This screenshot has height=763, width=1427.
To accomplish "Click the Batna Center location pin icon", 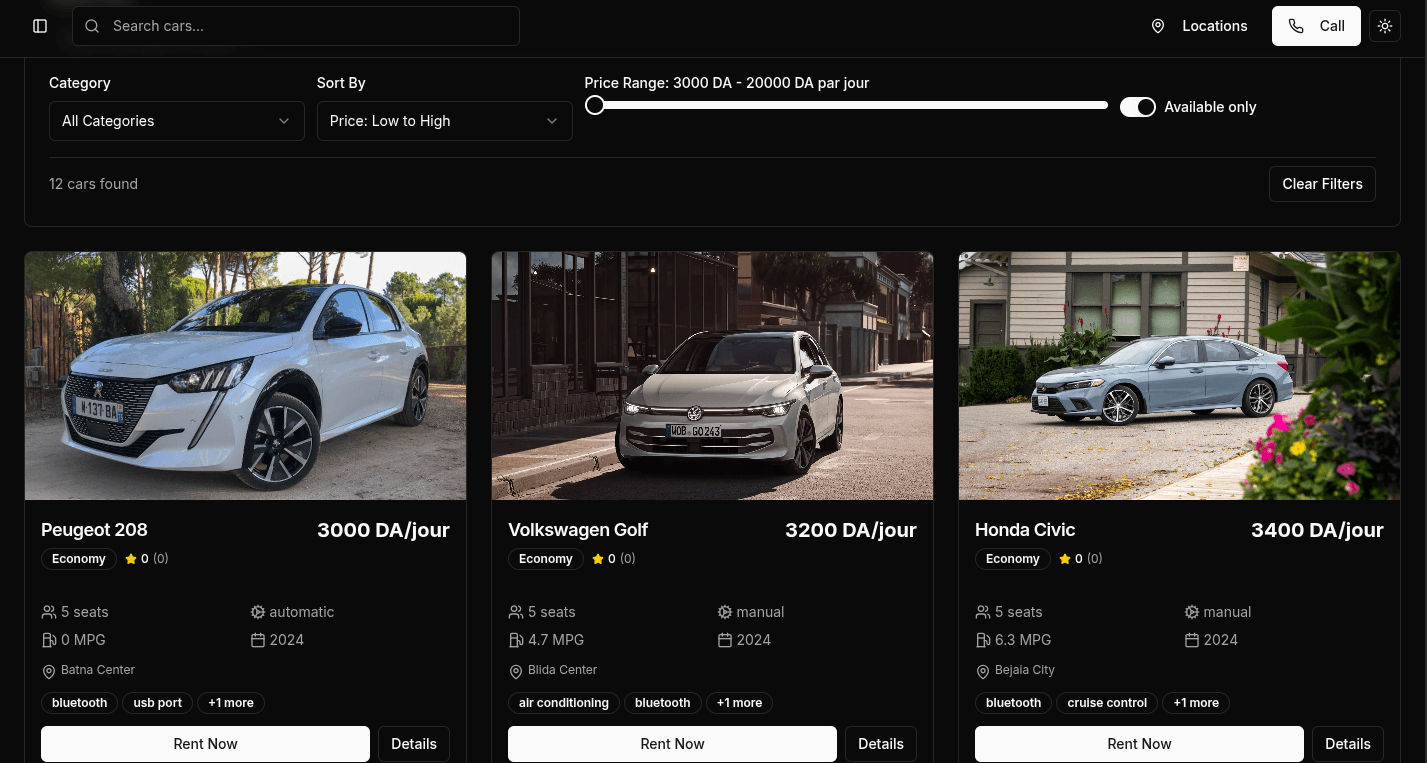I will 49,671.
